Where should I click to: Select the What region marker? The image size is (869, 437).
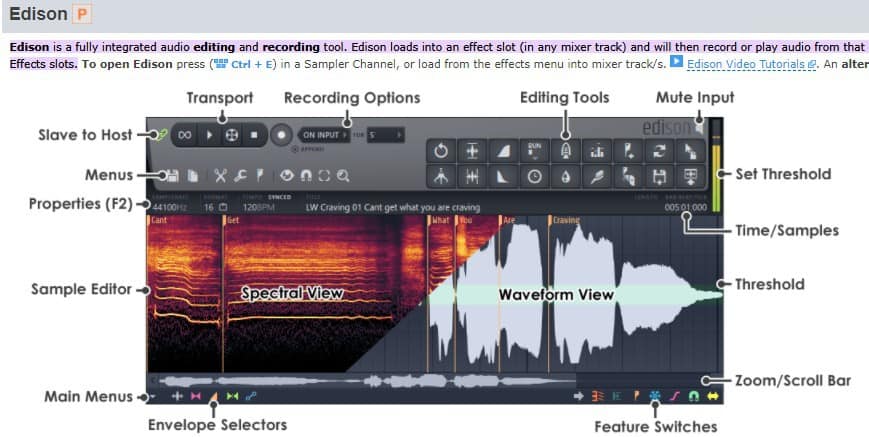[439, 220]
